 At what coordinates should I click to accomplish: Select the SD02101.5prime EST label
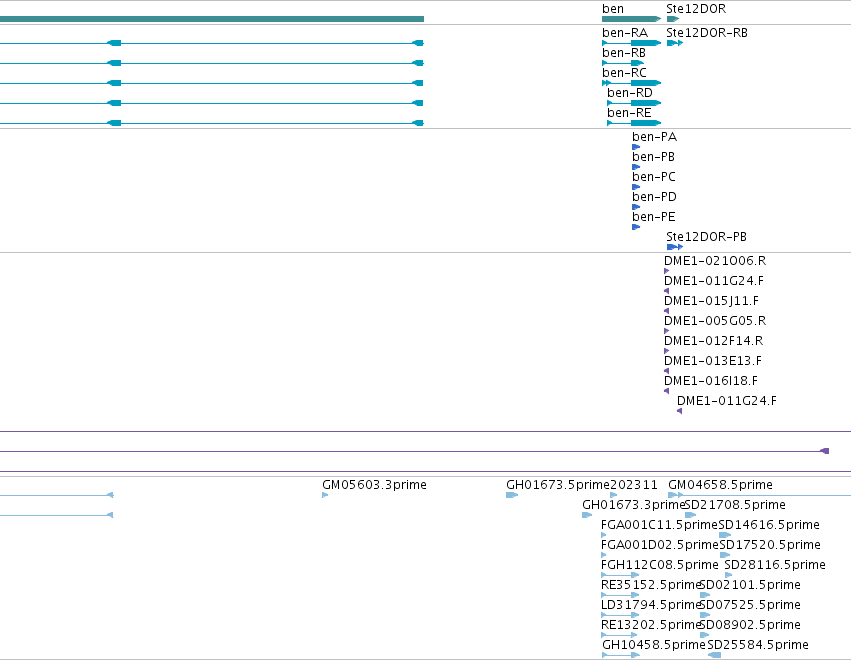coord(750,585)
